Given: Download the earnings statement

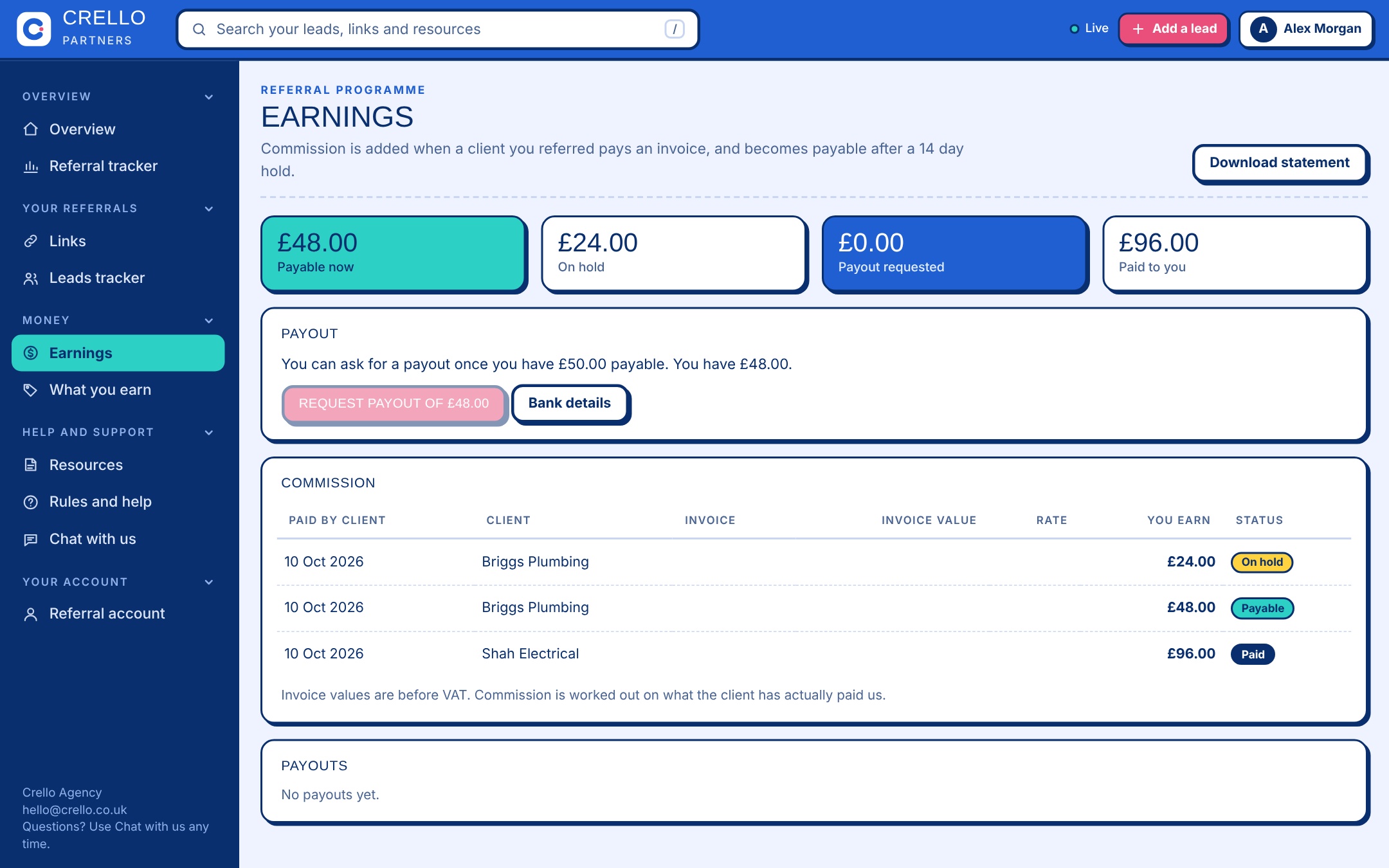Looking at the screenshot, I should coord(1280,163).
